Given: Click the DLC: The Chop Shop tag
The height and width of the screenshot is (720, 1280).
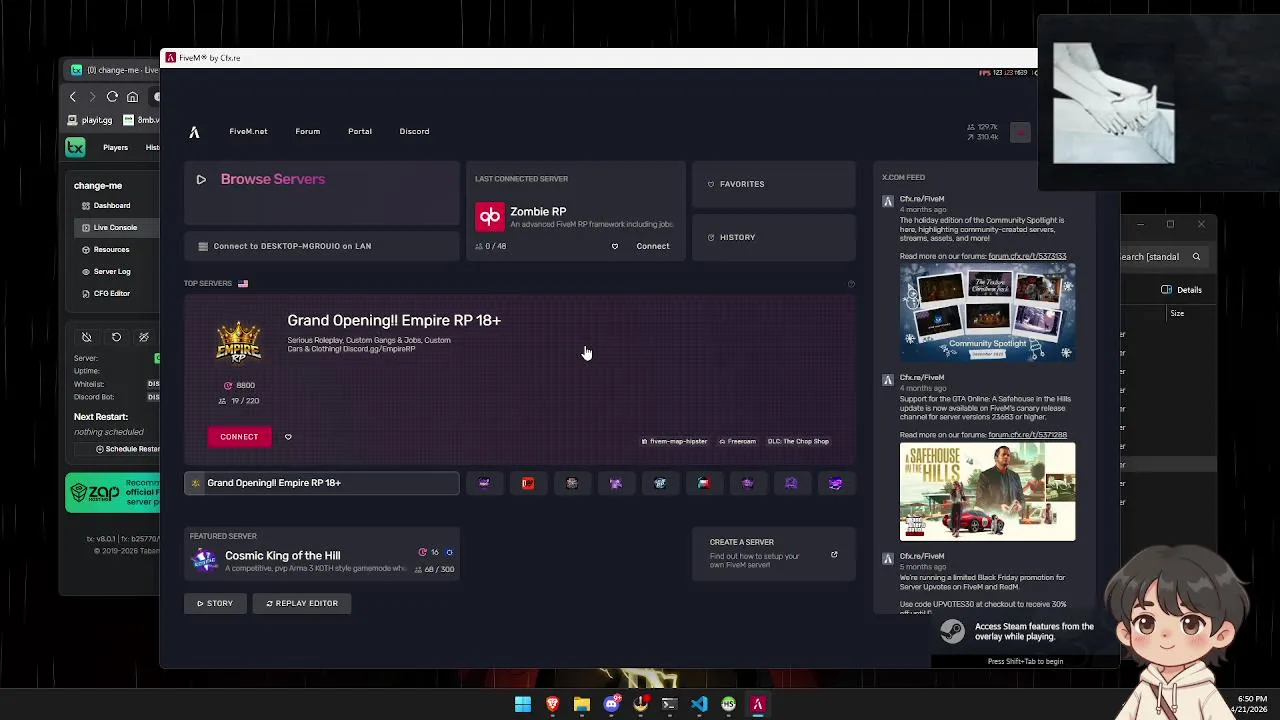Looking at the screenshot, I should [798, 441].
